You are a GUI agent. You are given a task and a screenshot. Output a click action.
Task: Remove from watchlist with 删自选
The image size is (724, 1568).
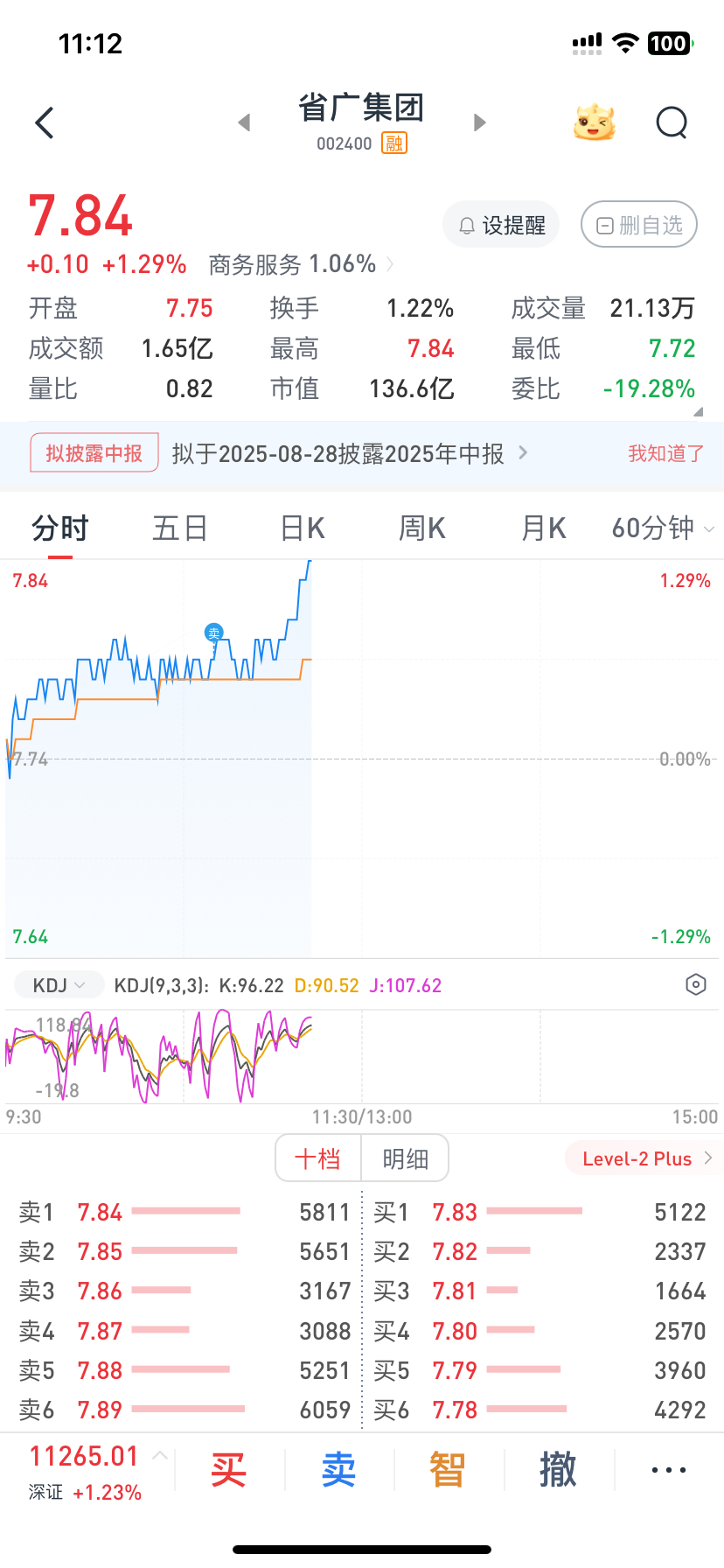coord(639,225)
